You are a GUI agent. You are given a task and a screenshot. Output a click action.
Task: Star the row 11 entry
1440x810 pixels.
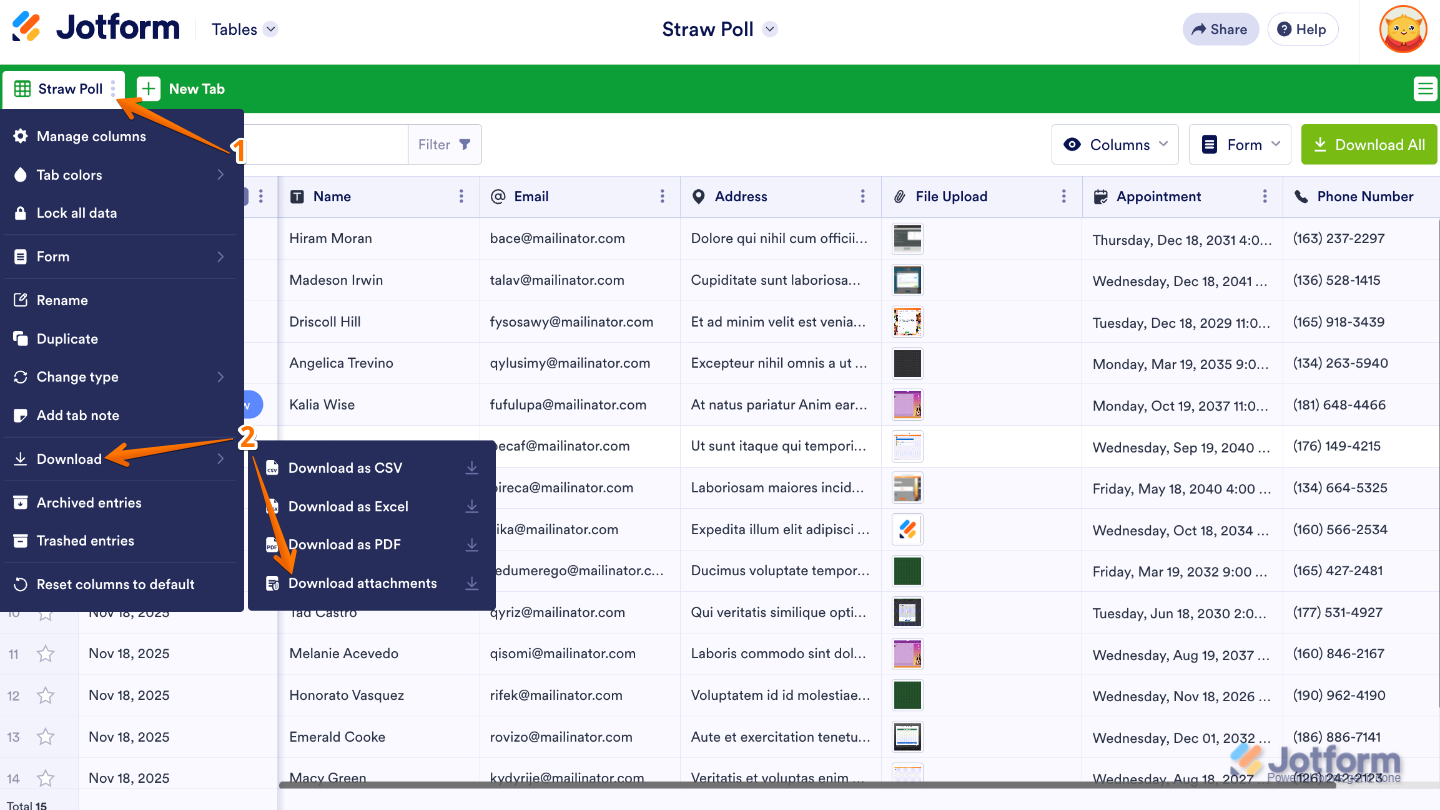pos(45,654)
